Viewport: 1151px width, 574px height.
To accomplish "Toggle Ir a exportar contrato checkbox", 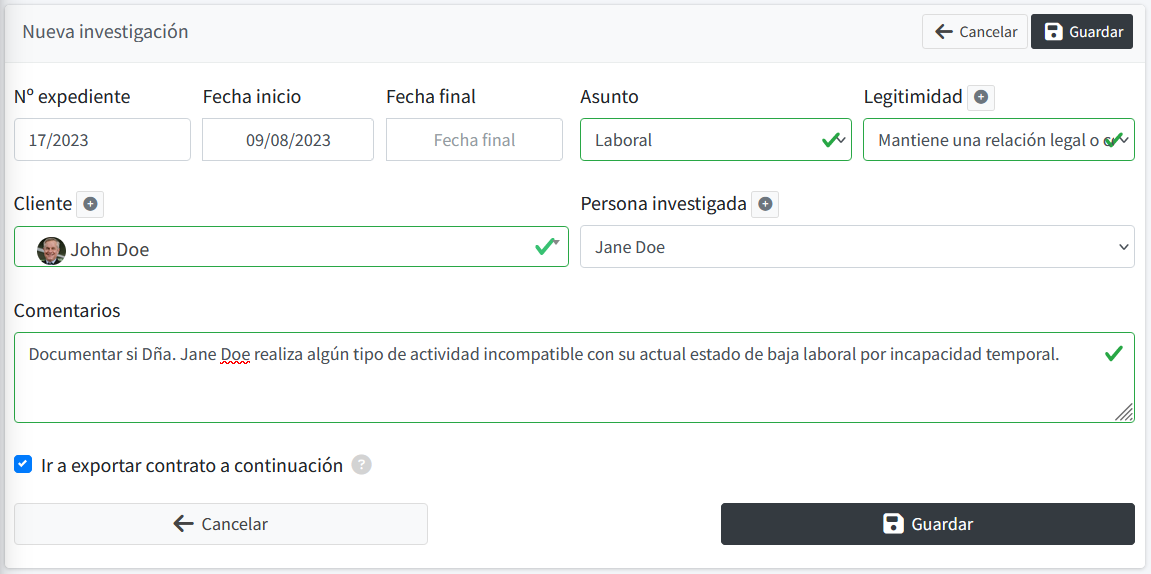I will pyautogui.click(x=23, y=464).
